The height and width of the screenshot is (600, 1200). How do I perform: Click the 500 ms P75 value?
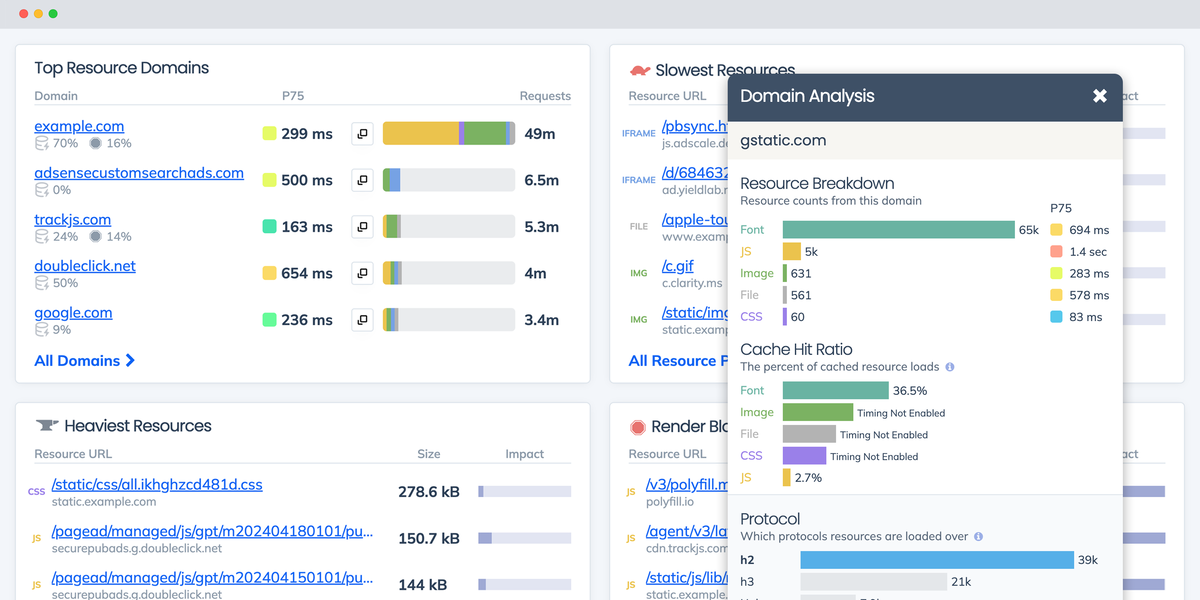point(307,180)
